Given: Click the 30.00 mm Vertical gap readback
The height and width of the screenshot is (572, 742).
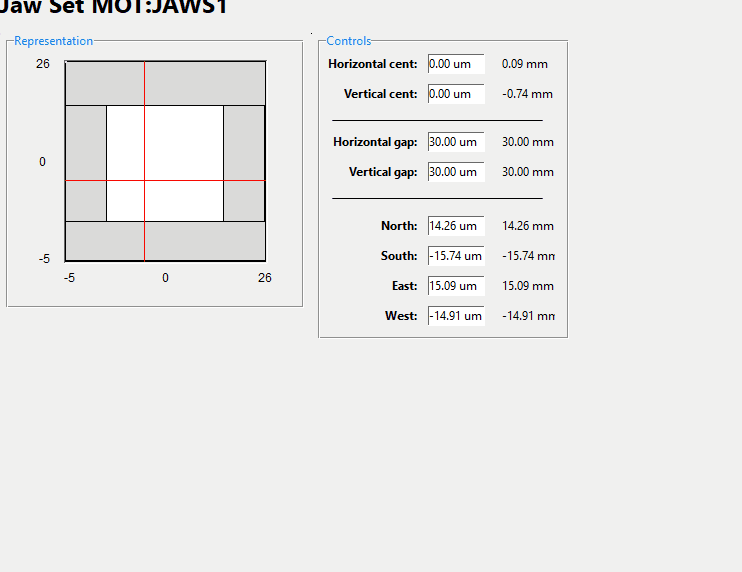Looking at the screenshot, I should click(x=528, y=172).
